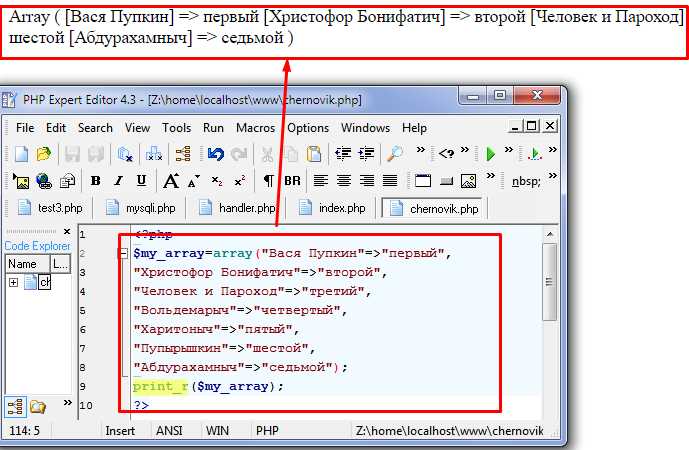Apply italic with the I icon
The height and width of the screenshot is (450, 689).
click(118, 181)
